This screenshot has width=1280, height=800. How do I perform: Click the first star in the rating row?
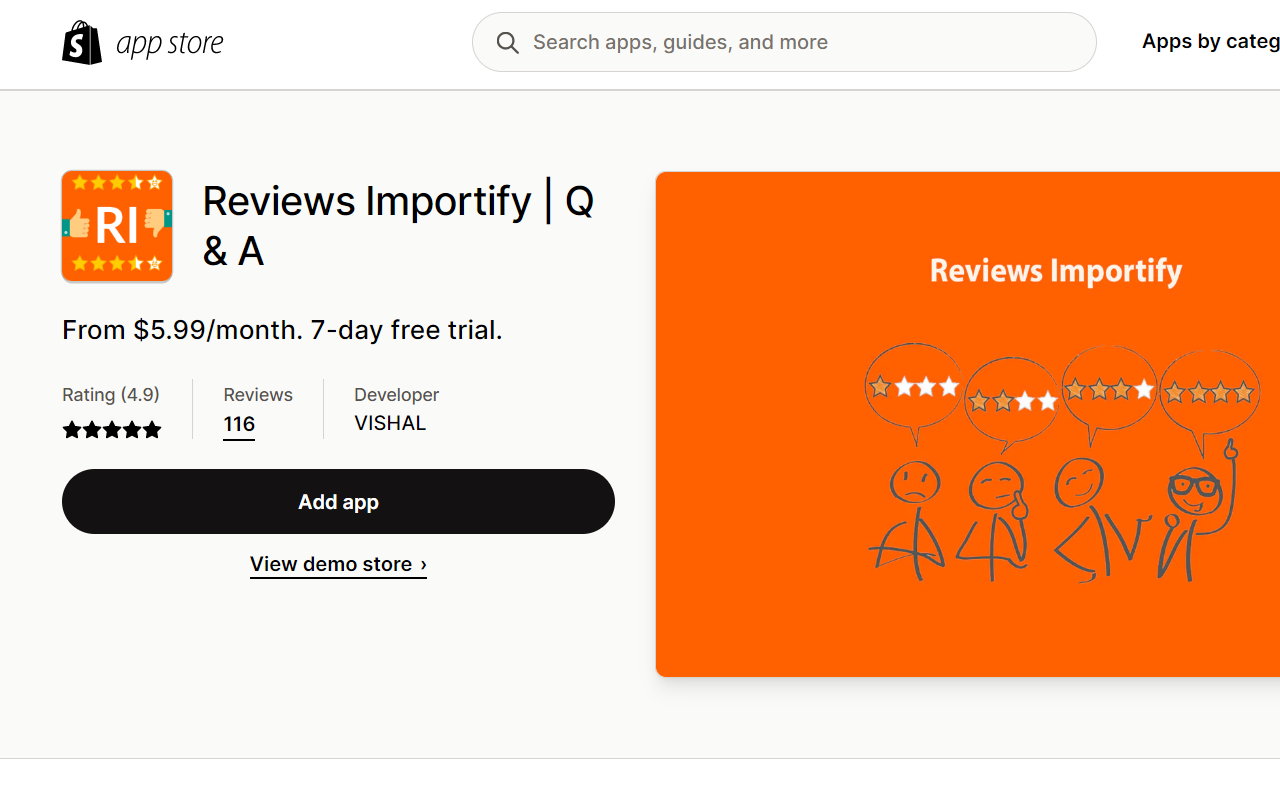(72, 429)
